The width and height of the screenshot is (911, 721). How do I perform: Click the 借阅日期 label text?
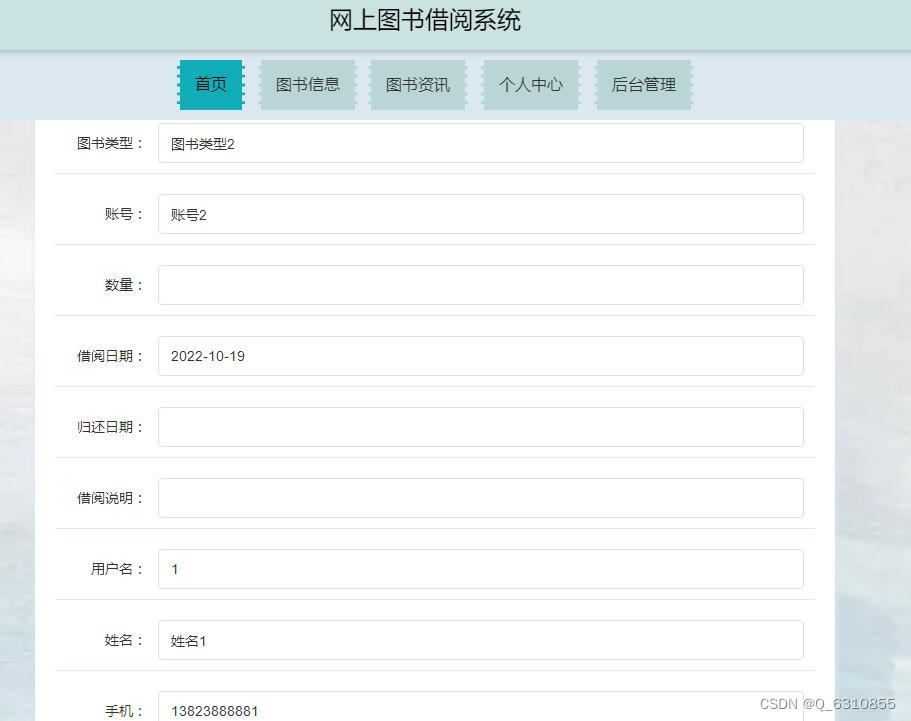(x=108, y=355)
